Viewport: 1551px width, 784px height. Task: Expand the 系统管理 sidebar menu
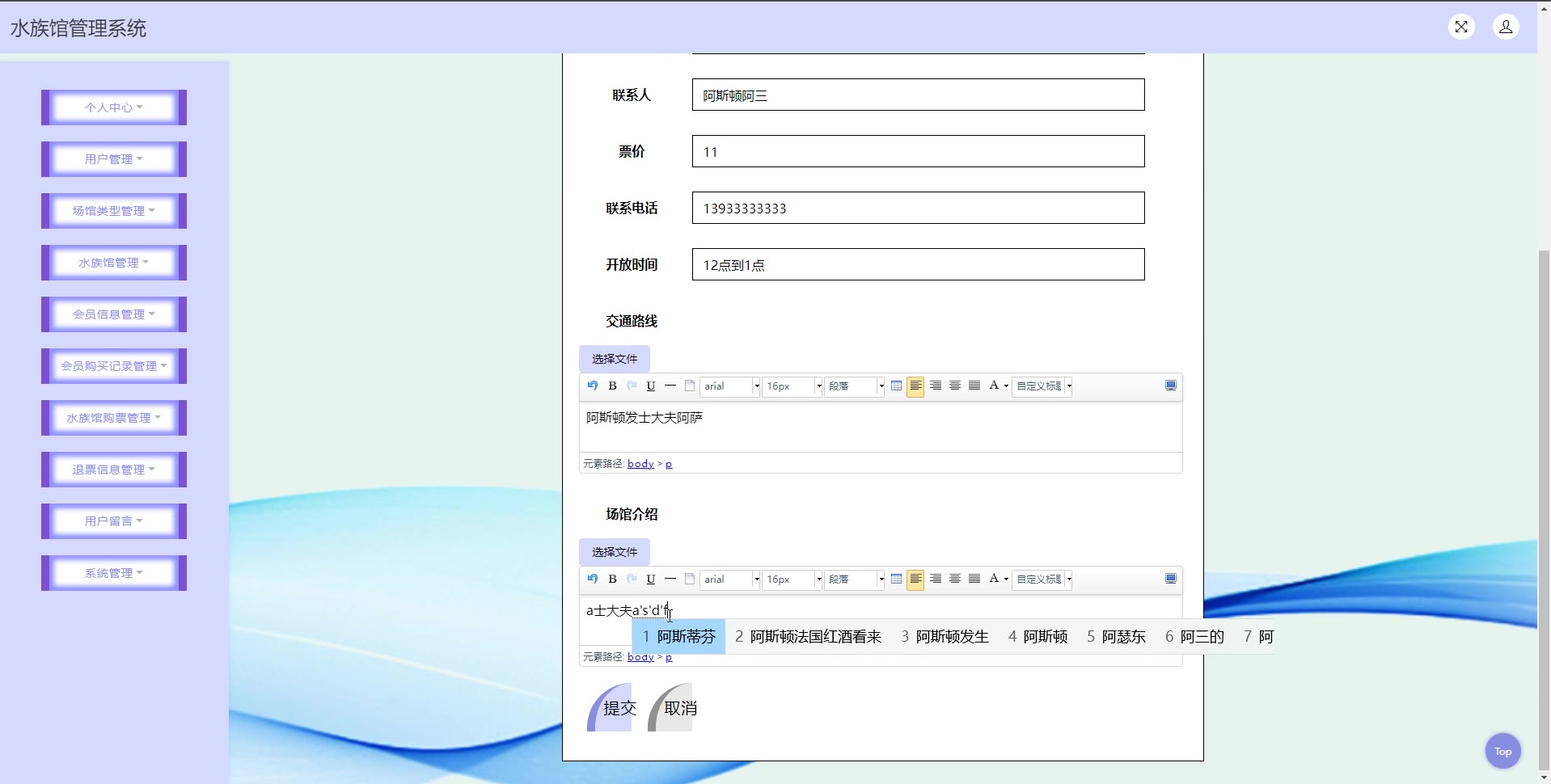tap(114, 573)
